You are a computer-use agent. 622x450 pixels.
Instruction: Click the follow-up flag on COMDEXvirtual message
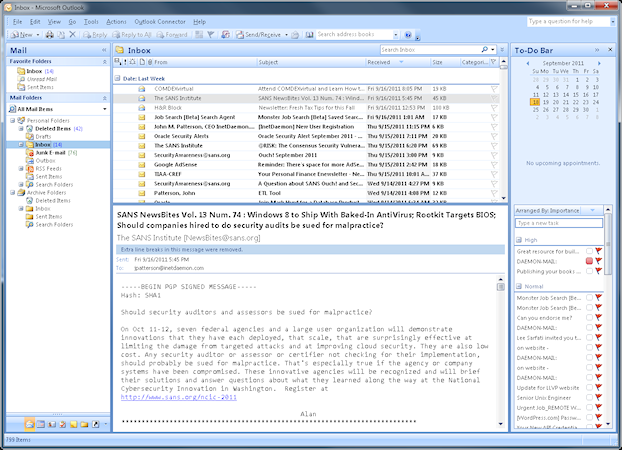[494, 89]
